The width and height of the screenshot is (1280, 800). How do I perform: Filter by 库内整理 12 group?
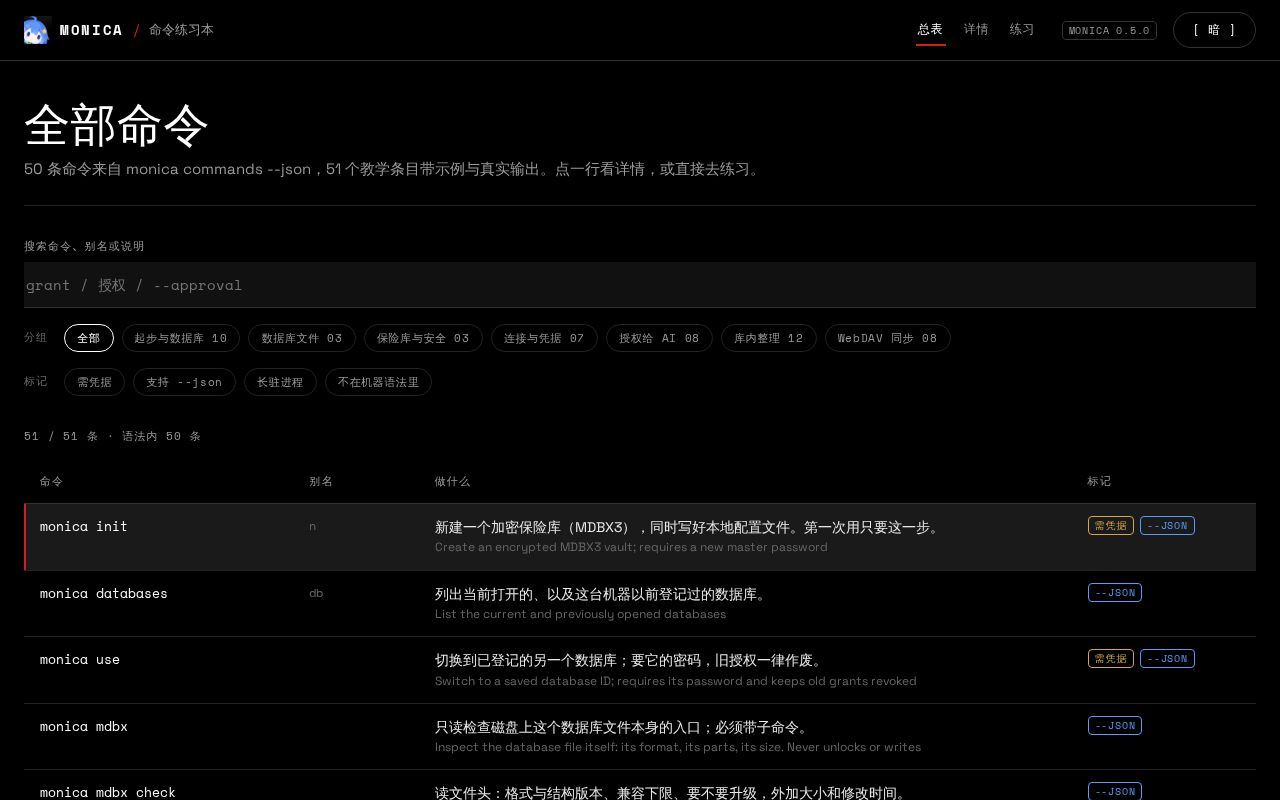tap(769, 338)
